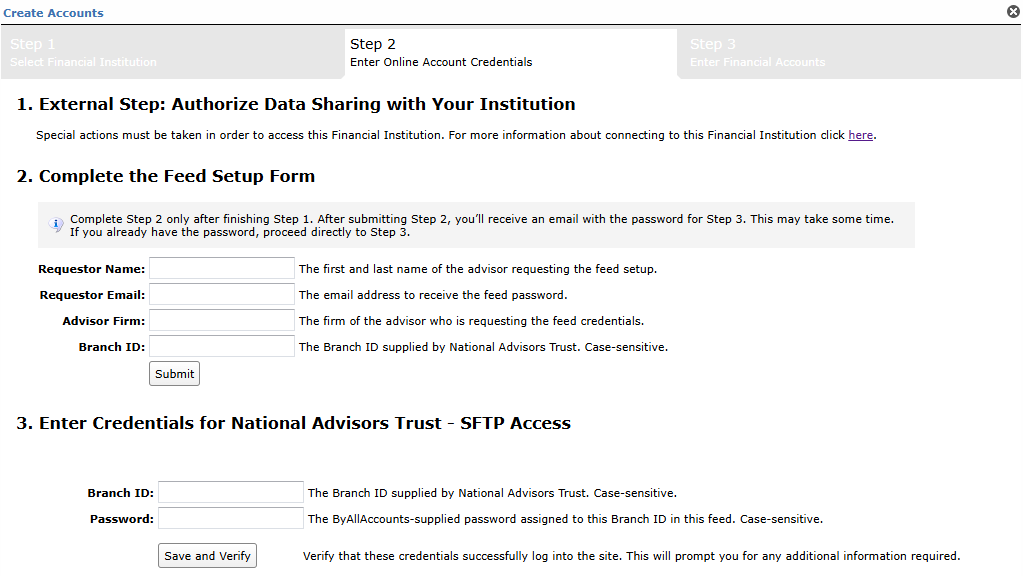Click into the Requestor Email field

click(222, 294)
